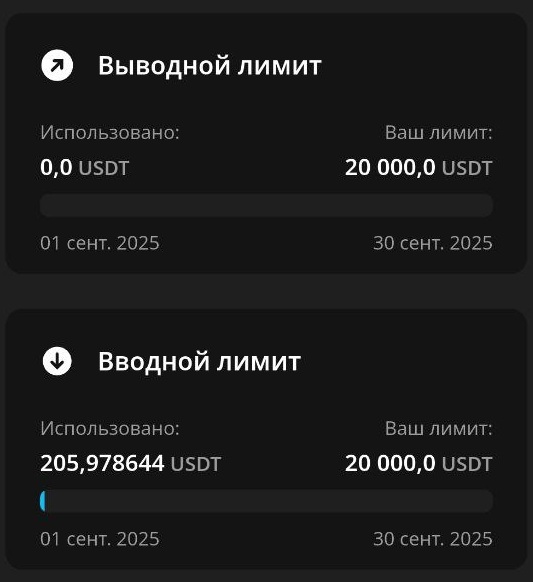Click withdrawal end date 30 сент. 2025

coord(433,243)
